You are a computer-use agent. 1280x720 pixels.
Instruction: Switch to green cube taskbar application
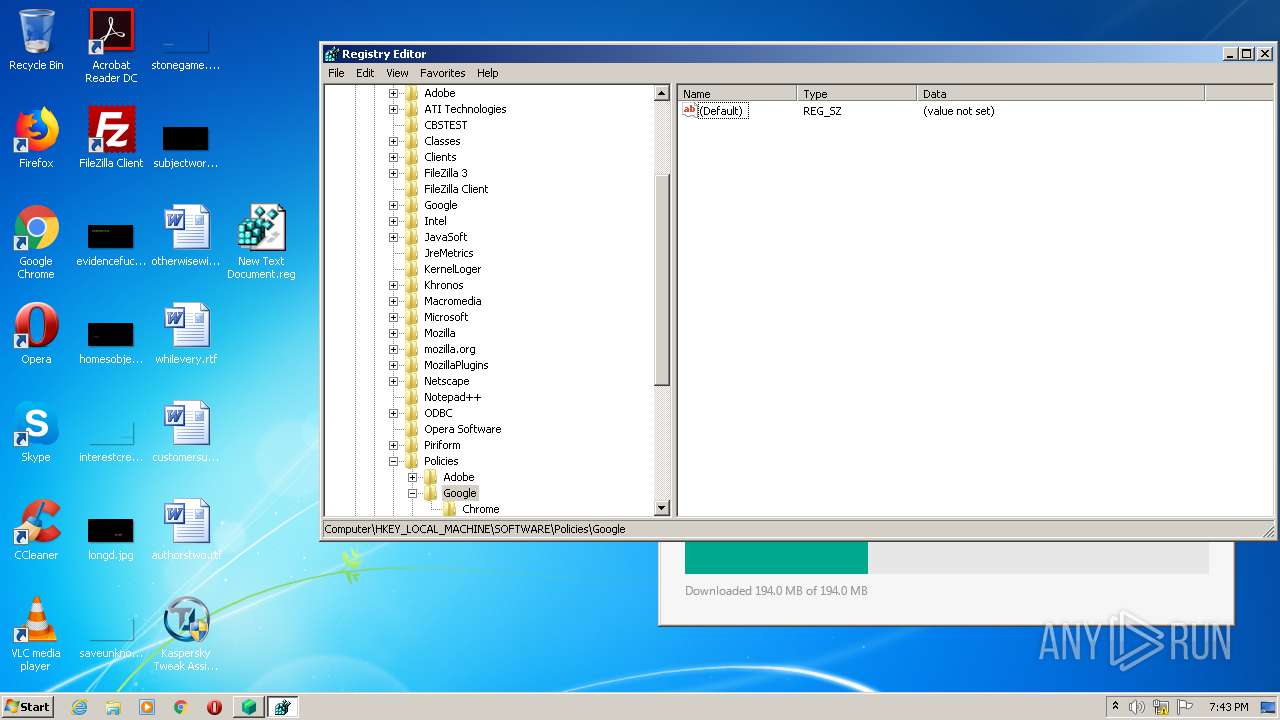(248, 707)
